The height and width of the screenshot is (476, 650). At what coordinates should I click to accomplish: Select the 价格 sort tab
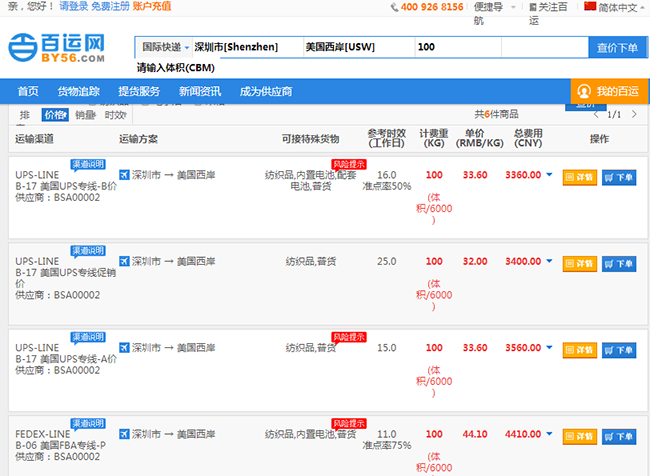[54, 115]
